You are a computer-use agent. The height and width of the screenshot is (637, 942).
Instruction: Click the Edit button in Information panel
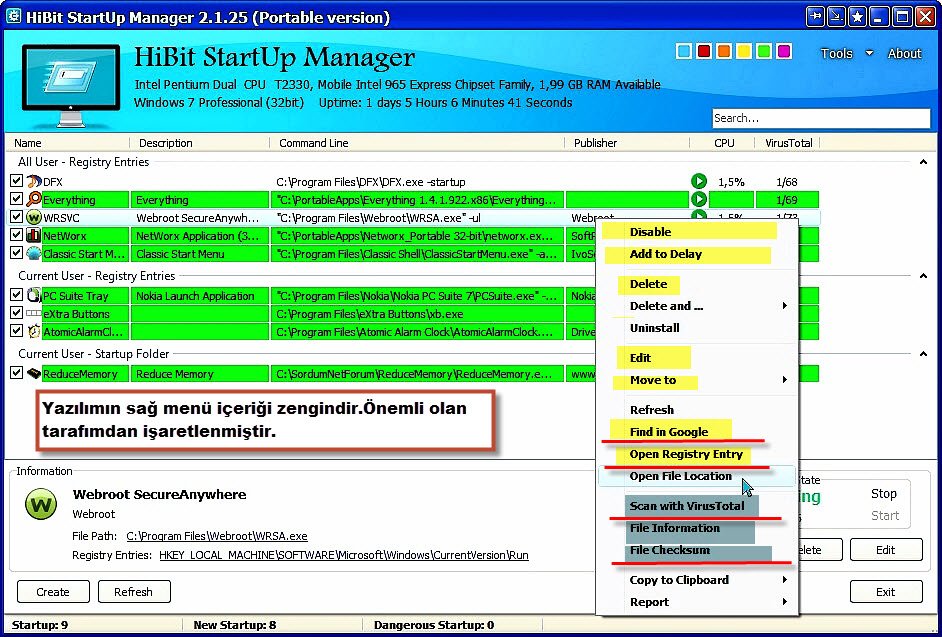tap(886, 550)
